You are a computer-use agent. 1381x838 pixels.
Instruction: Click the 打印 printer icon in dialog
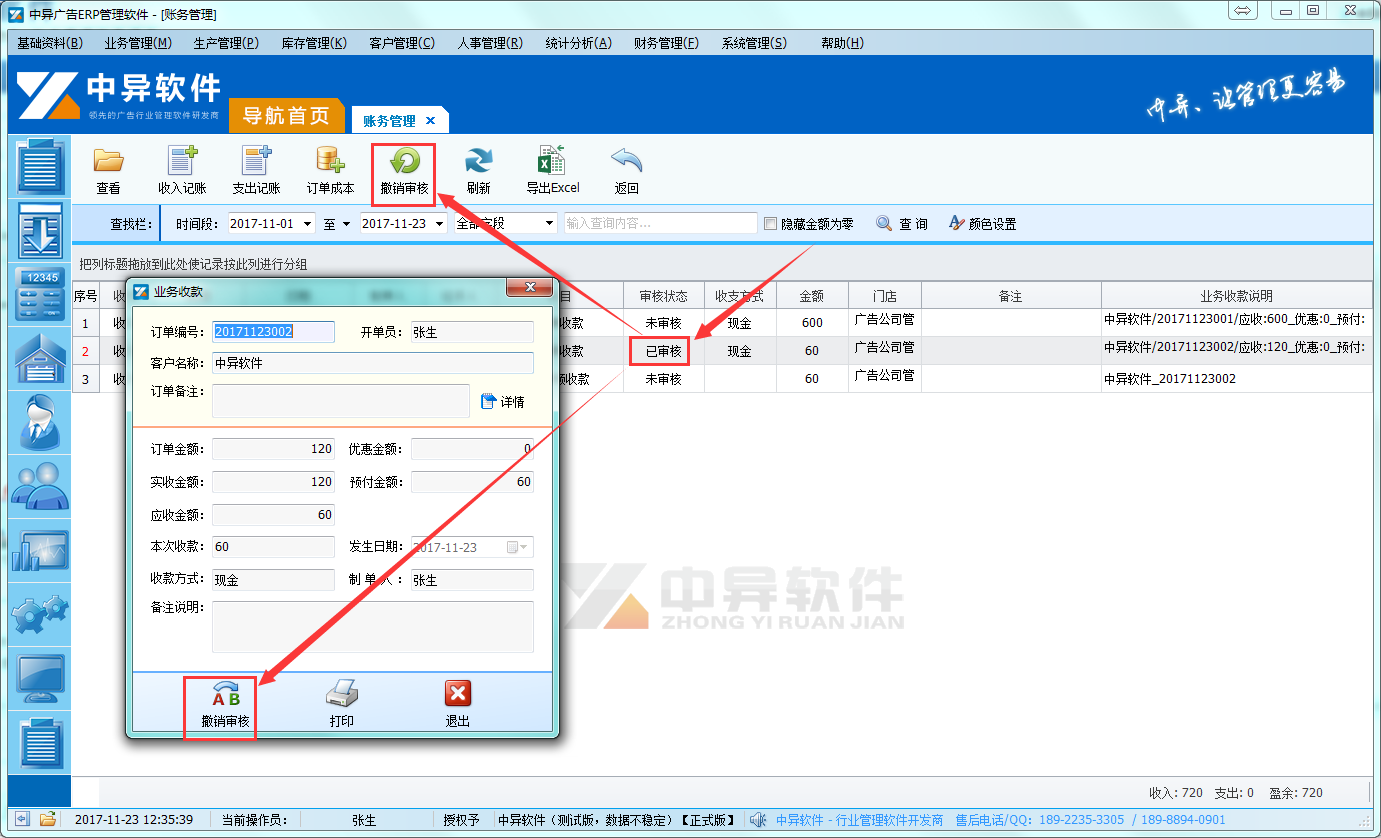[x=342, y=695]
